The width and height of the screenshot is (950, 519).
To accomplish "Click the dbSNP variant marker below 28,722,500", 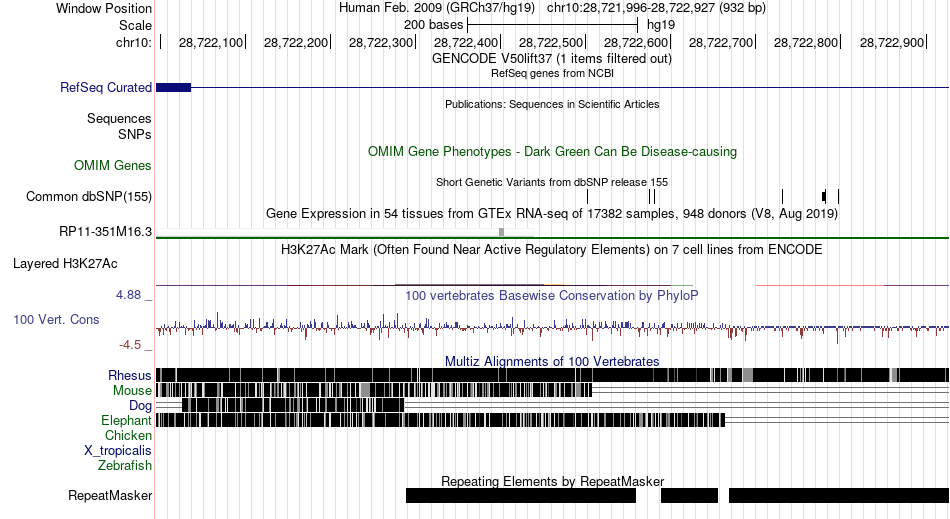I will coord(587,196).
